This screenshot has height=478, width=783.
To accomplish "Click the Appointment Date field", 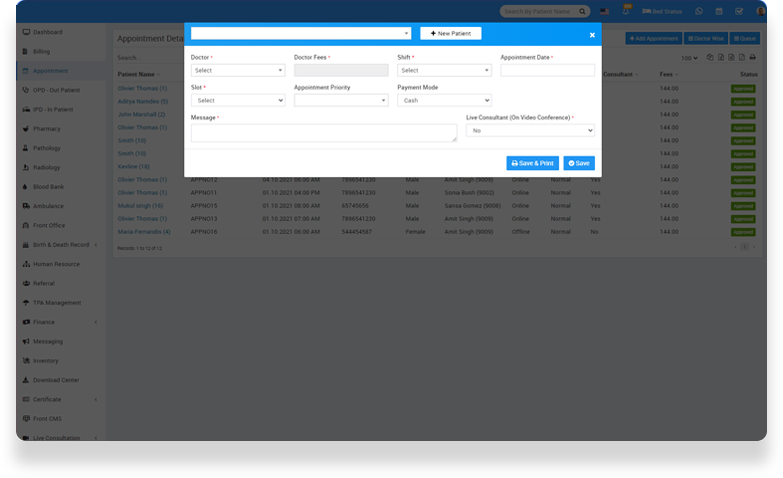I will [547, 70].
